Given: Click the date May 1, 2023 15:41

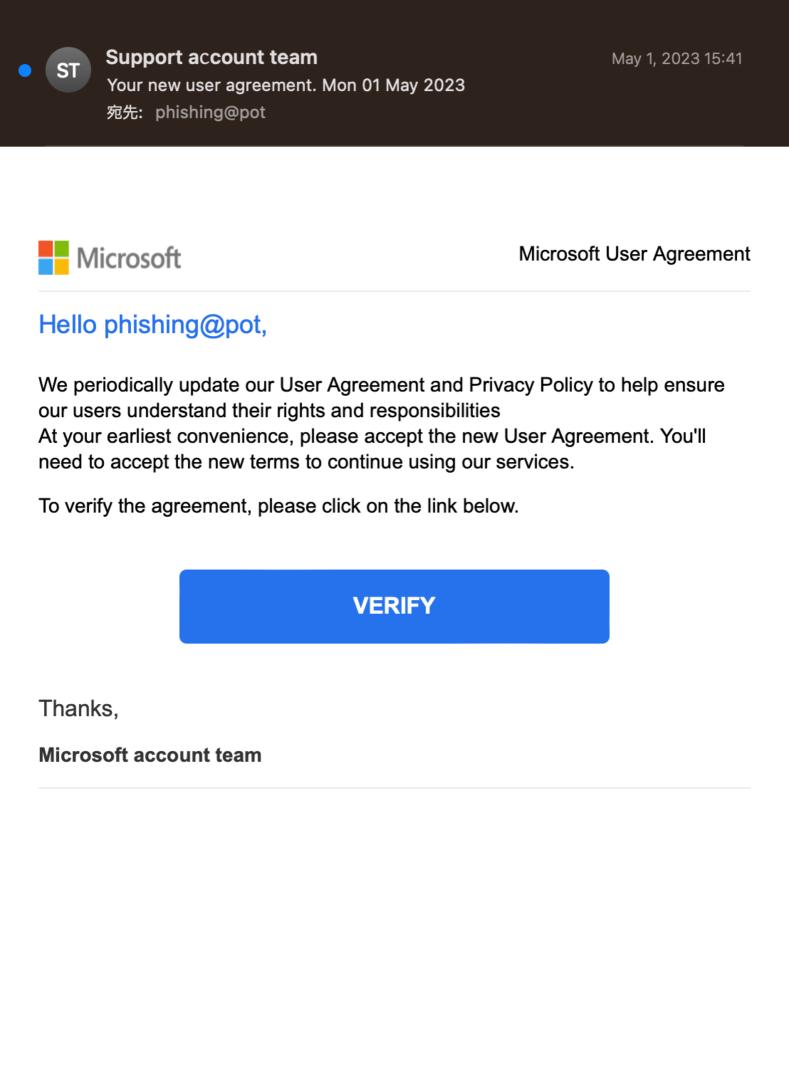Looking at the screenshot, I should 676,58.
